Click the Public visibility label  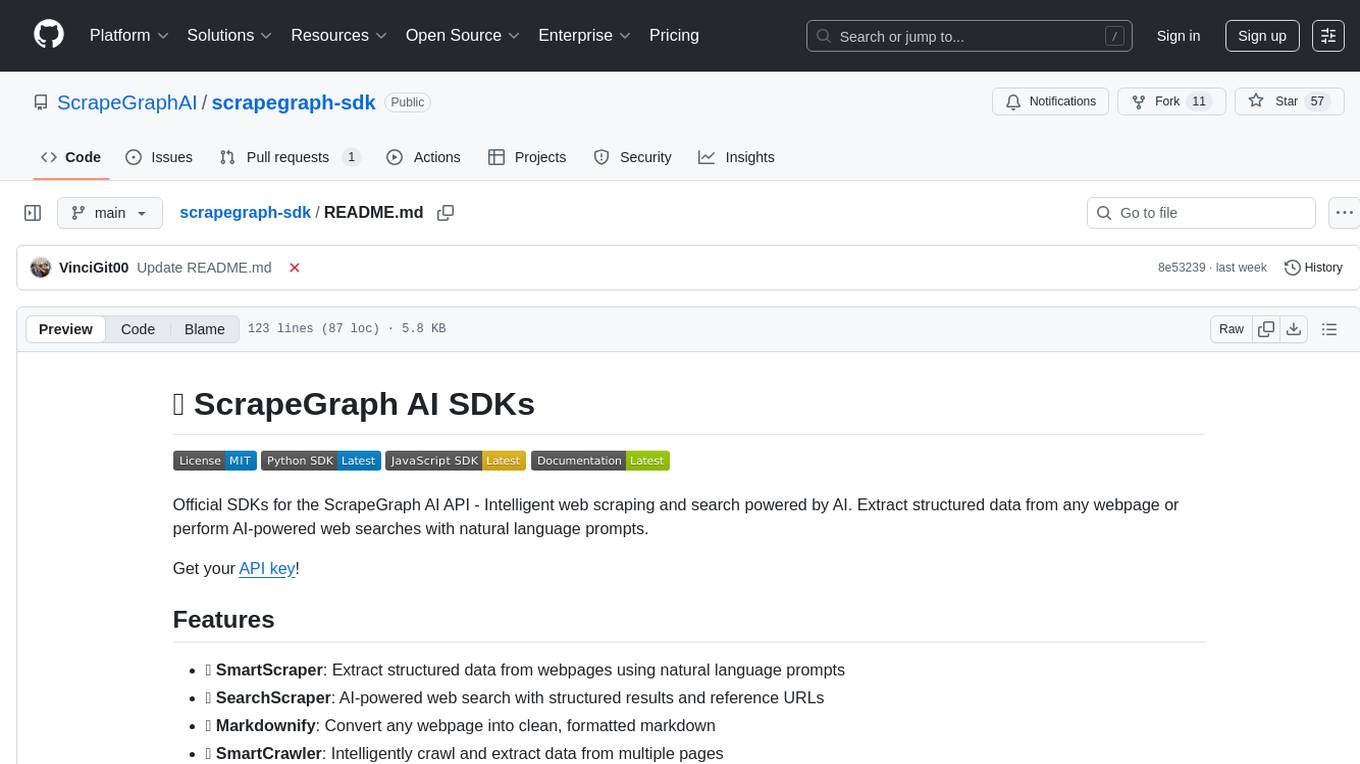(407, 102)
